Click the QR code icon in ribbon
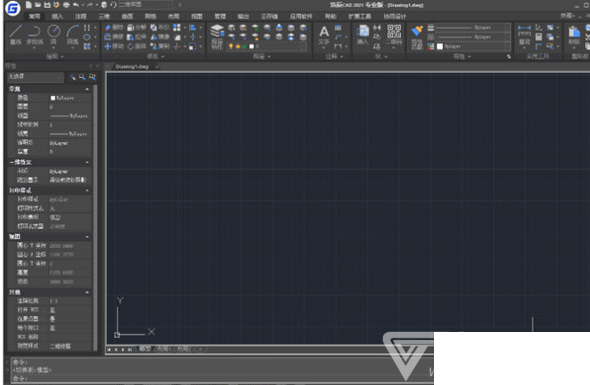590x385 pixels. click(394, 32)
